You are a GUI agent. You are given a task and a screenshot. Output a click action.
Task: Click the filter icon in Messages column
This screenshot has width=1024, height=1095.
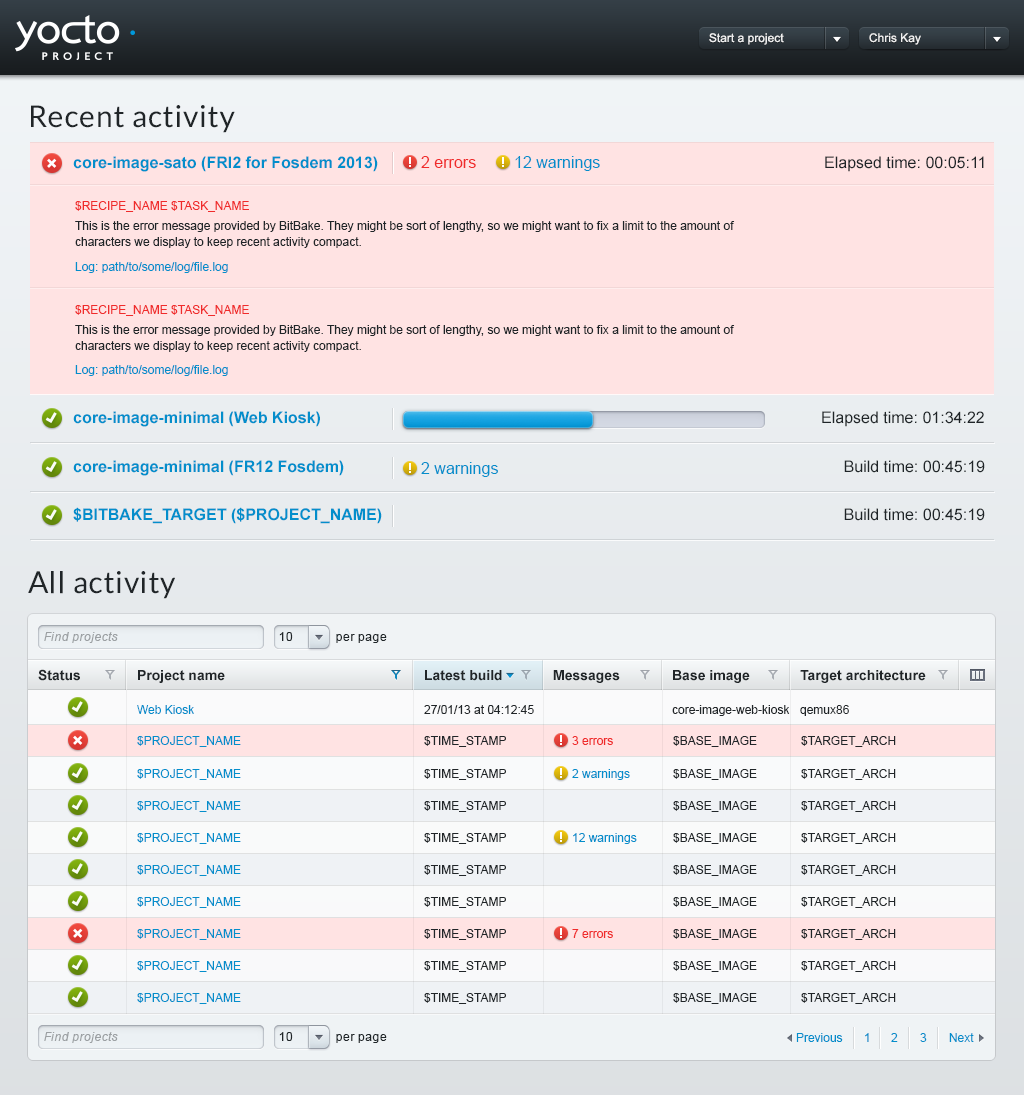point(645,675)
